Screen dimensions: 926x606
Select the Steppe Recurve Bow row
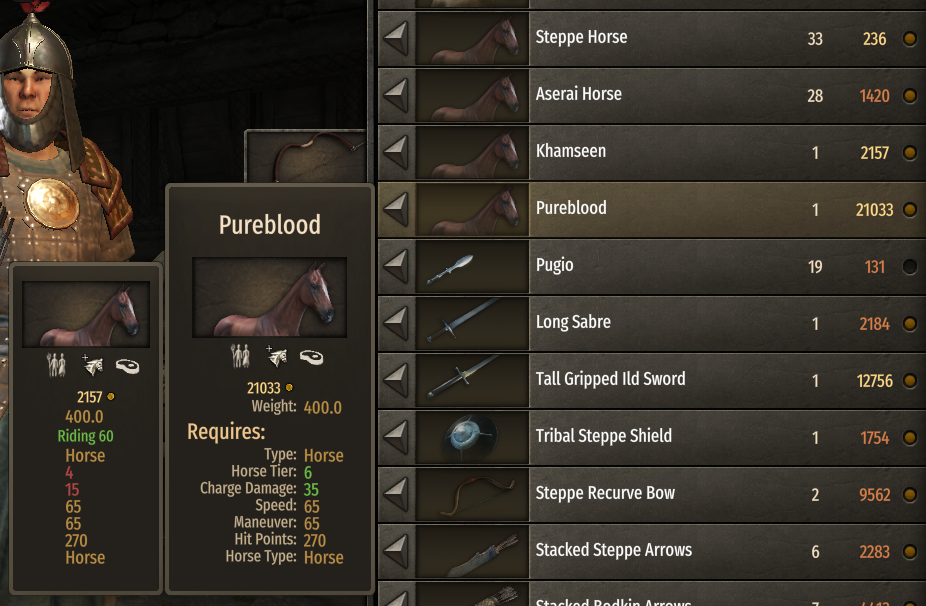(652, 495)
